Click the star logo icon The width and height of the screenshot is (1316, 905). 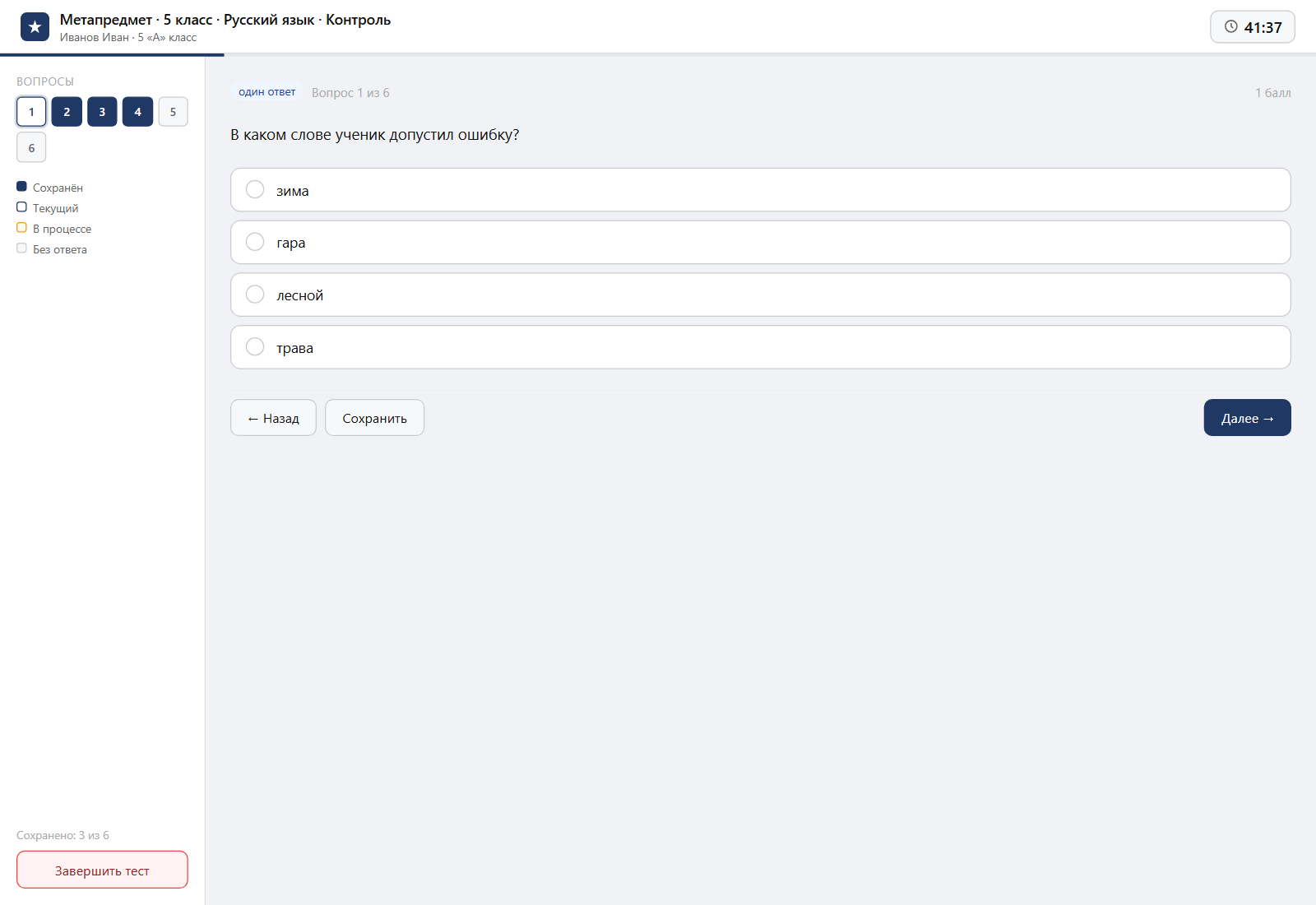click(35, 27)
